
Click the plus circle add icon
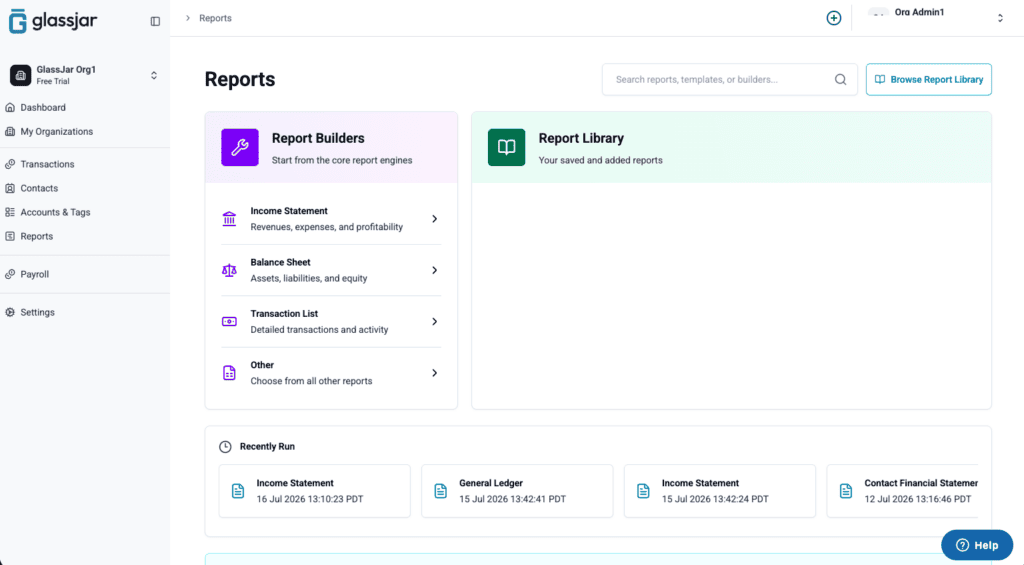(x=833, y=18)
